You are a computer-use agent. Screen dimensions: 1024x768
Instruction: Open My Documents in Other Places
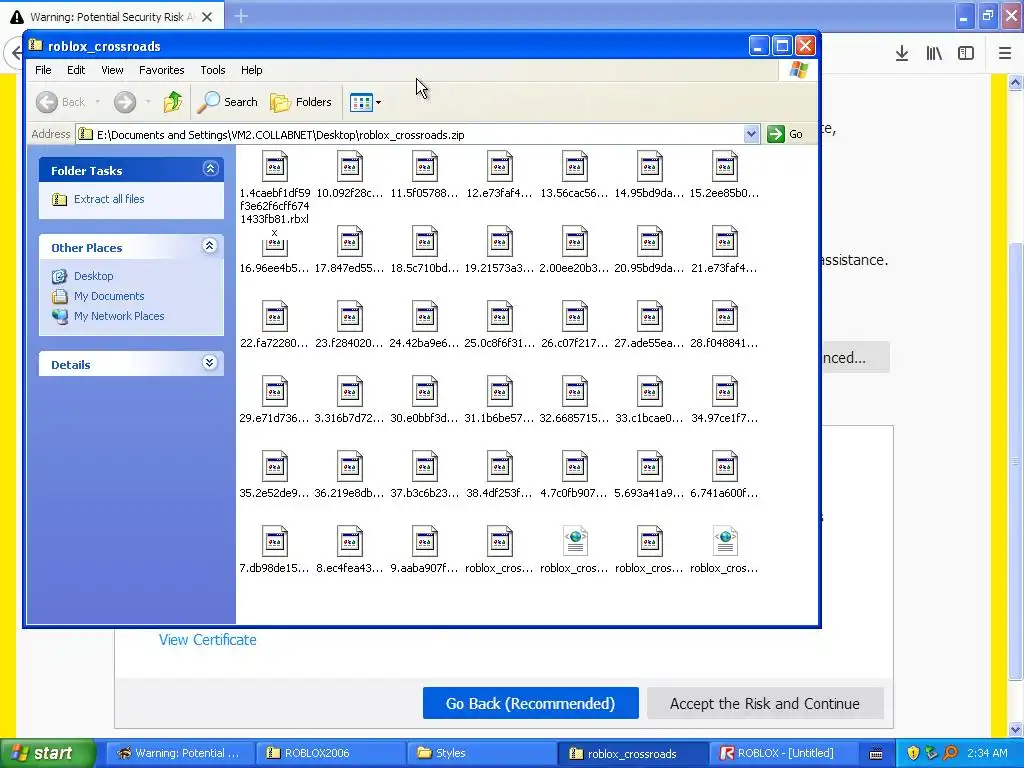point(109,296)
